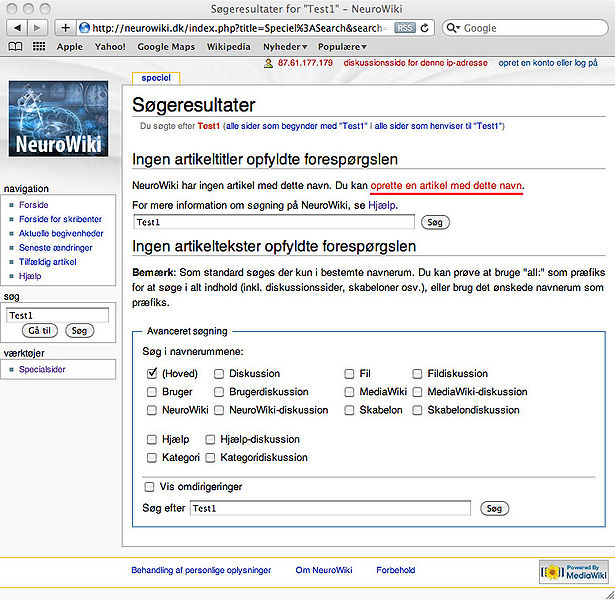The width and height of the screenshot is (615, 600).
Task: Open the Yahoo! bookmark
Action: (110, 47)
